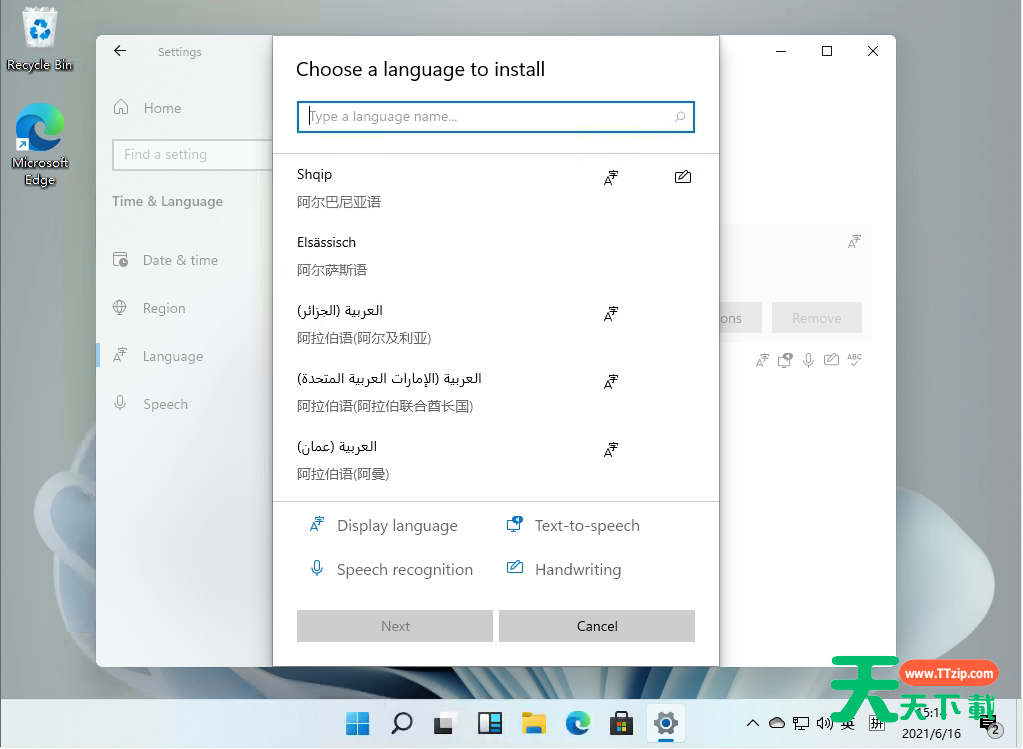Switch to Date & time settings

point(179,259)
